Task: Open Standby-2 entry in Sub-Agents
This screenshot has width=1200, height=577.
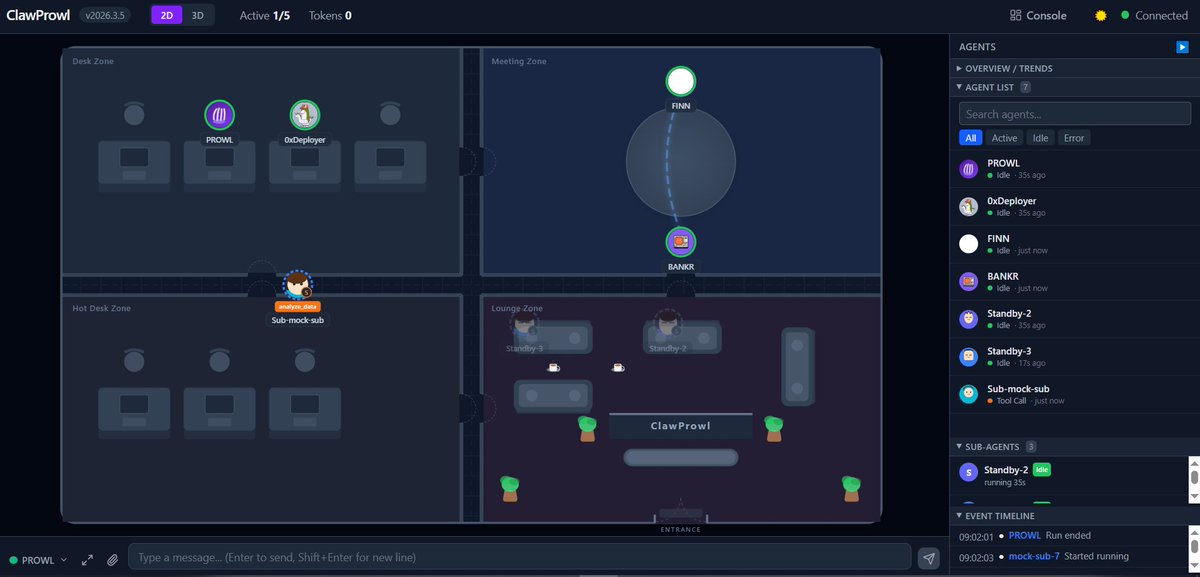Action: [1068, 474]
